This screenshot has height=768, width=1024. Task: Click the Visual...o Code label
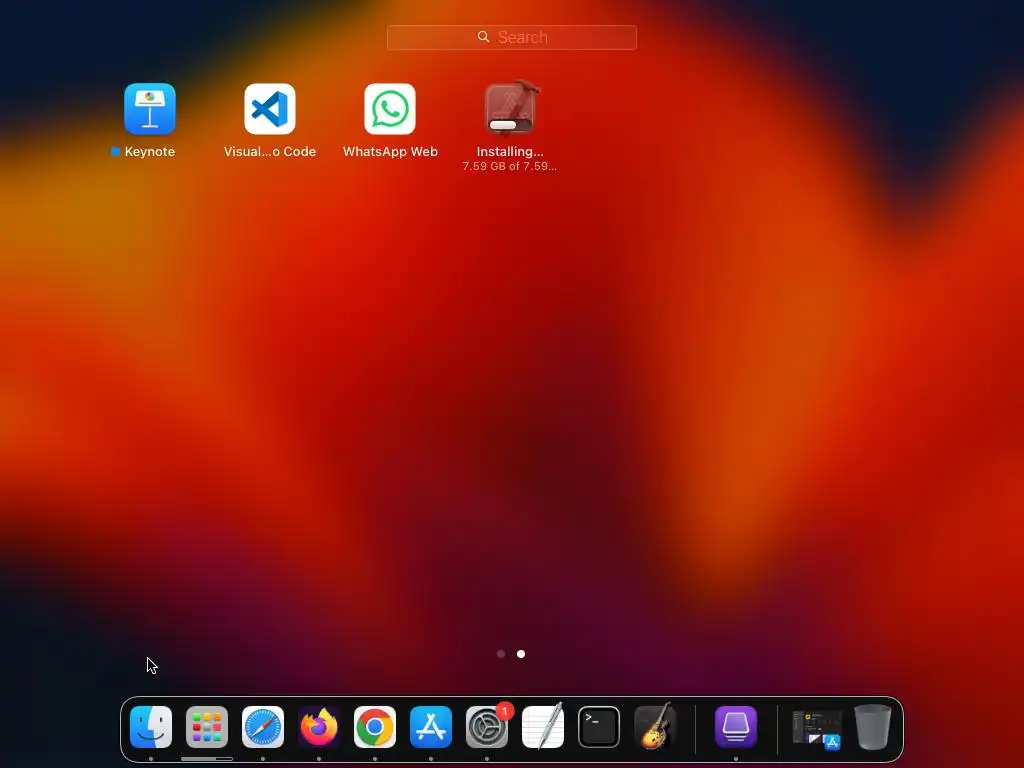(x=270, y=152)
